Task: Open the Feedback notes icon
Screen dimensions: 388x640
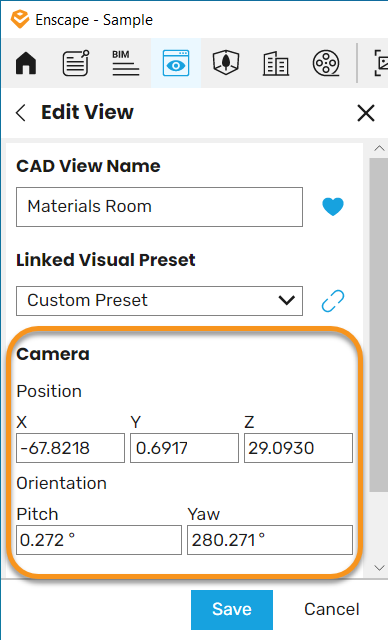Action: [76, 63]
